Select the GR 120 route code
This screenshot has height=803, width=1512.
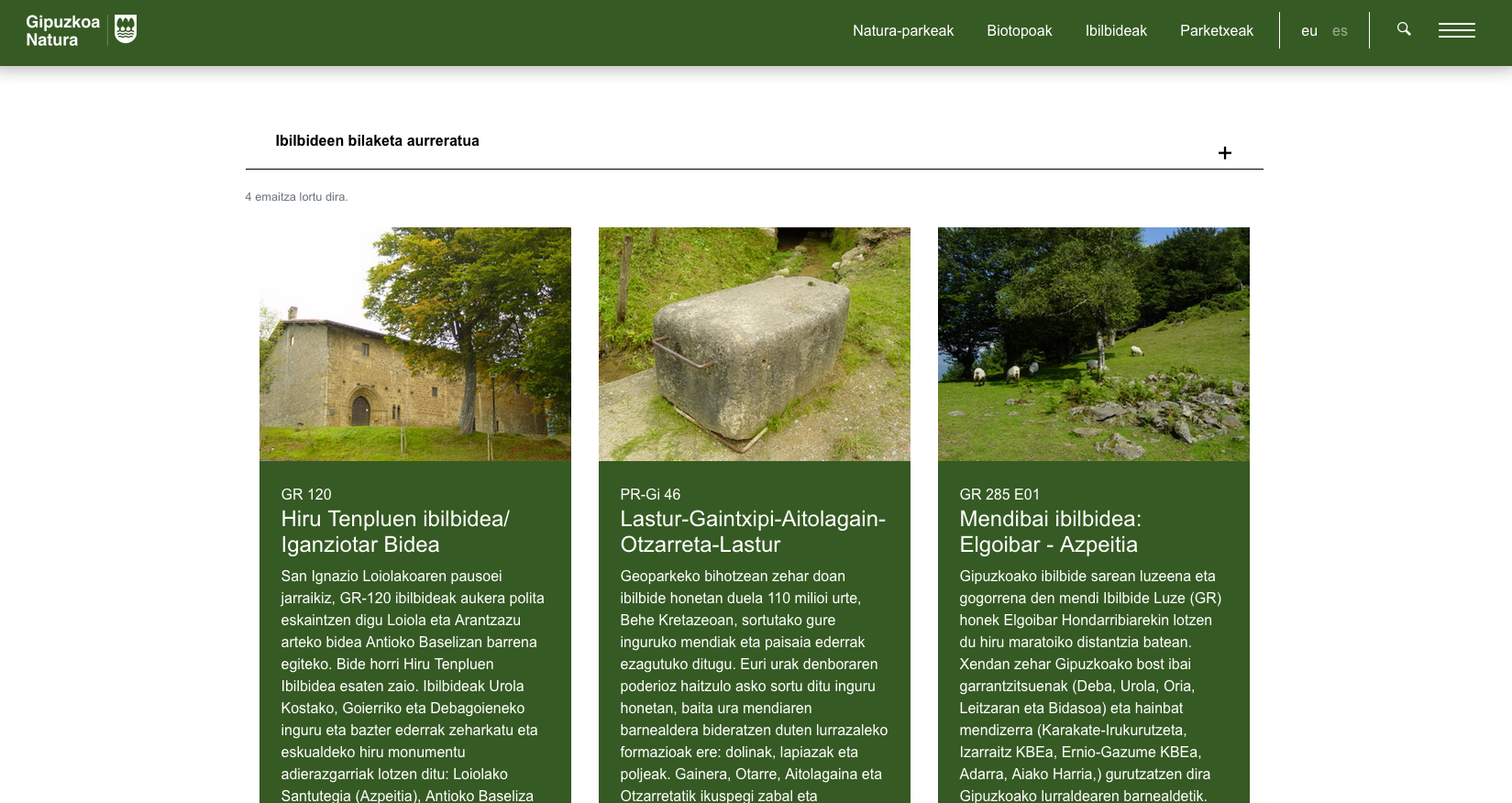pos(306,494)
